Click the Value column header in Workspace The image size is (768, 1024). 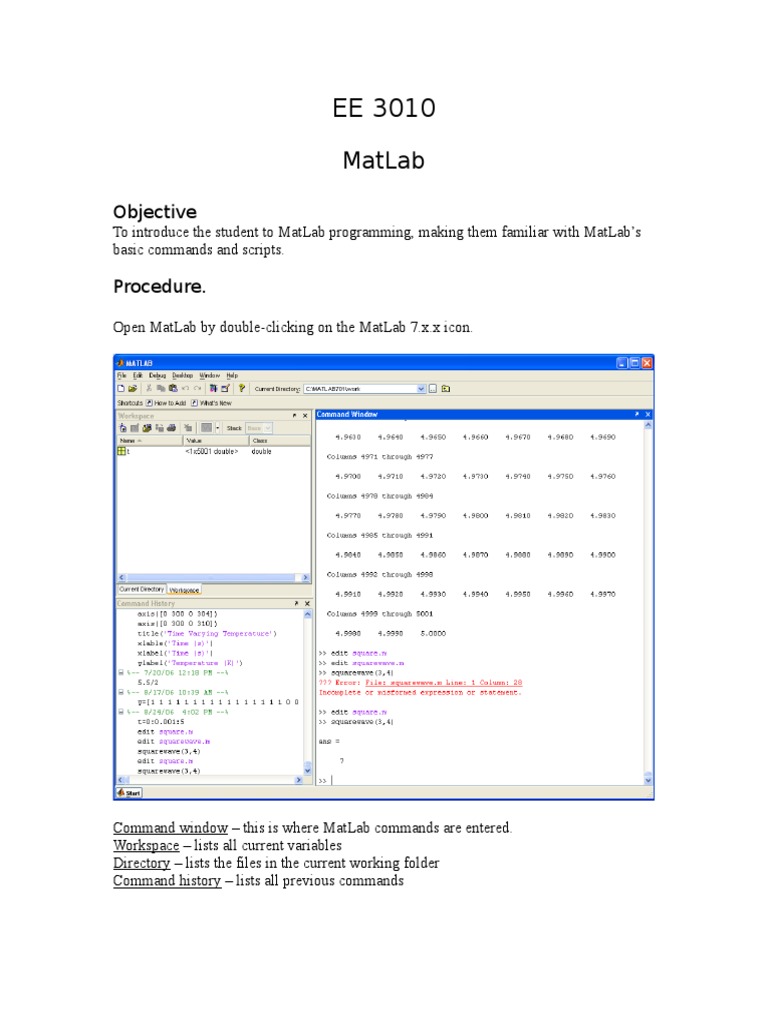[216, 441]
